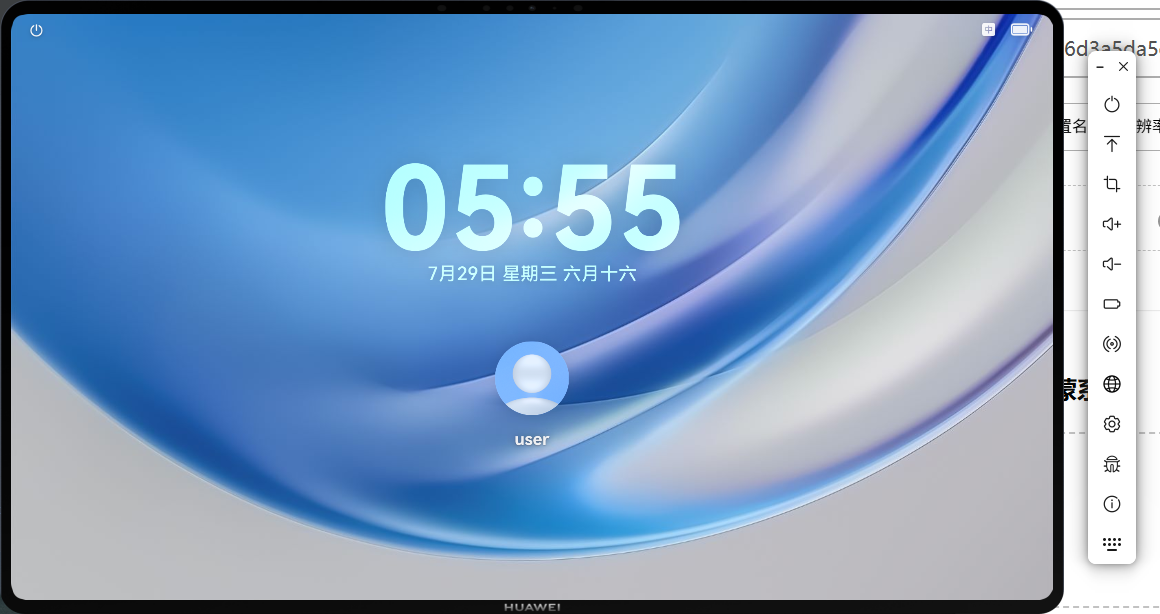Decrease volume with the speaker minus icon
The width and height of the screenshot is (1160, 614).
click(x=1112, y=264)
